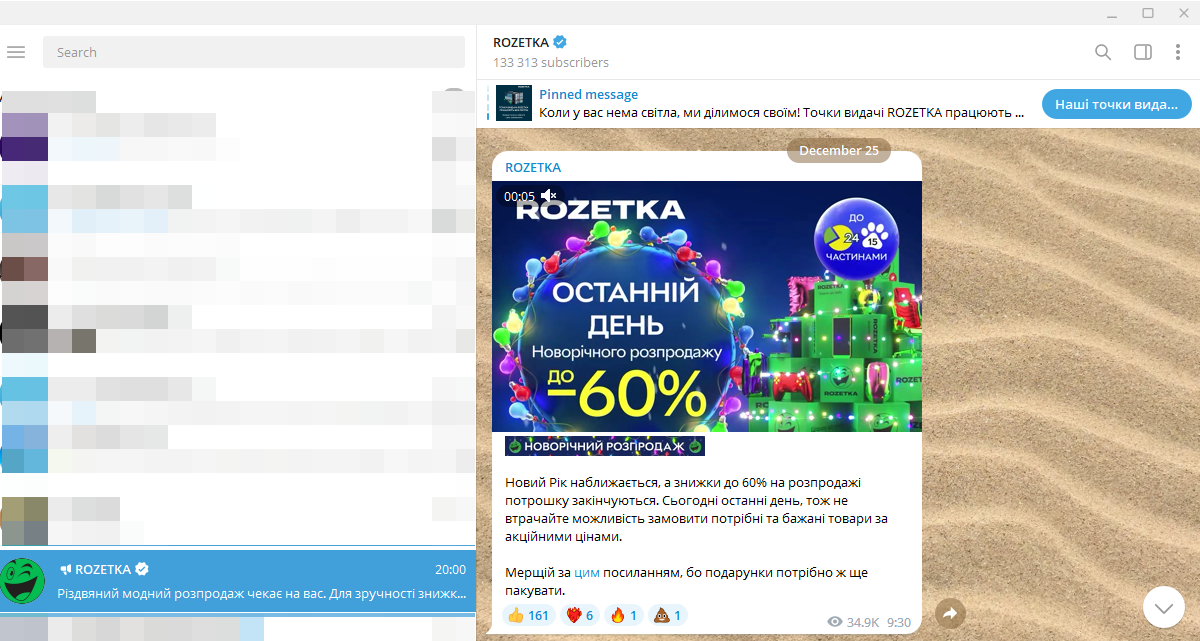Click the 133 313 subscribers text
The image size is (1200, 641).
[x=551, y=62]
